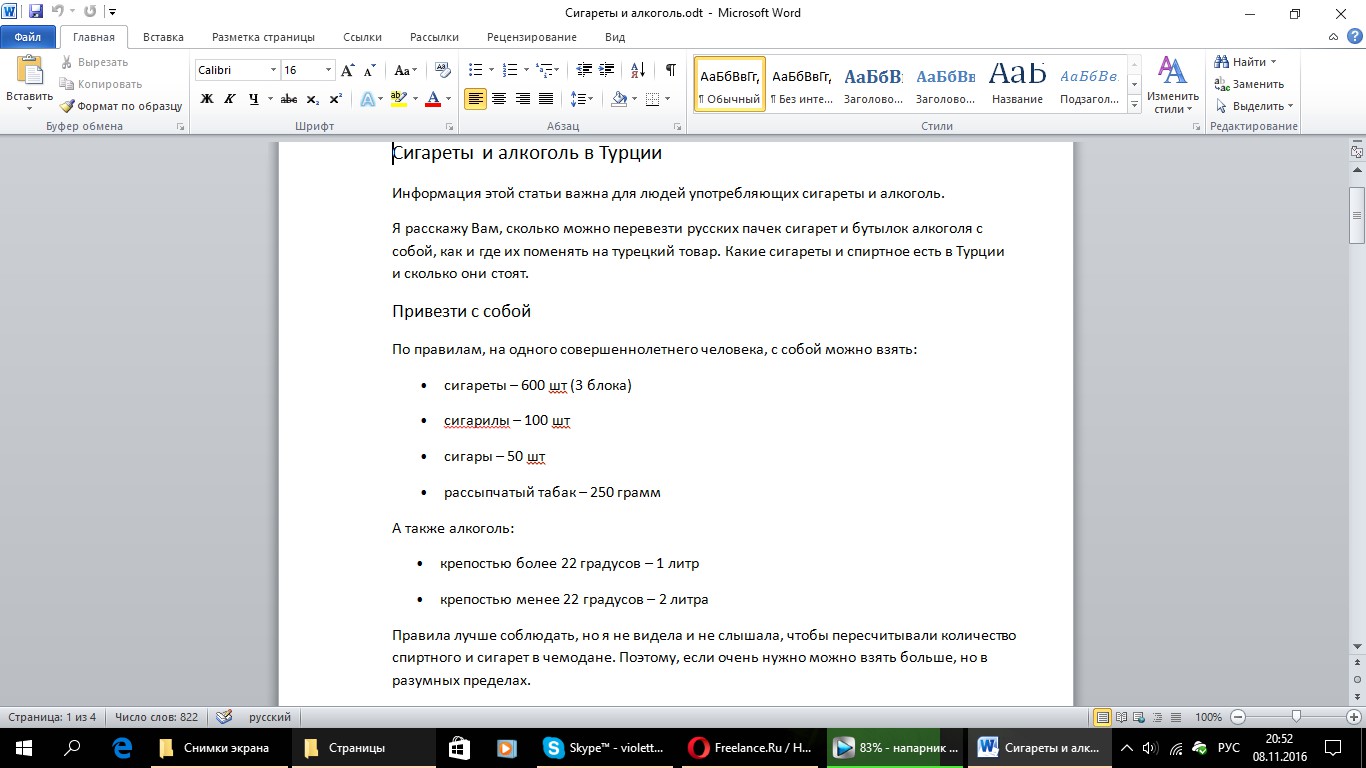The image size is (1366, 768).
Task: Zoom out with the minus button
Action: click(1238, 717)
